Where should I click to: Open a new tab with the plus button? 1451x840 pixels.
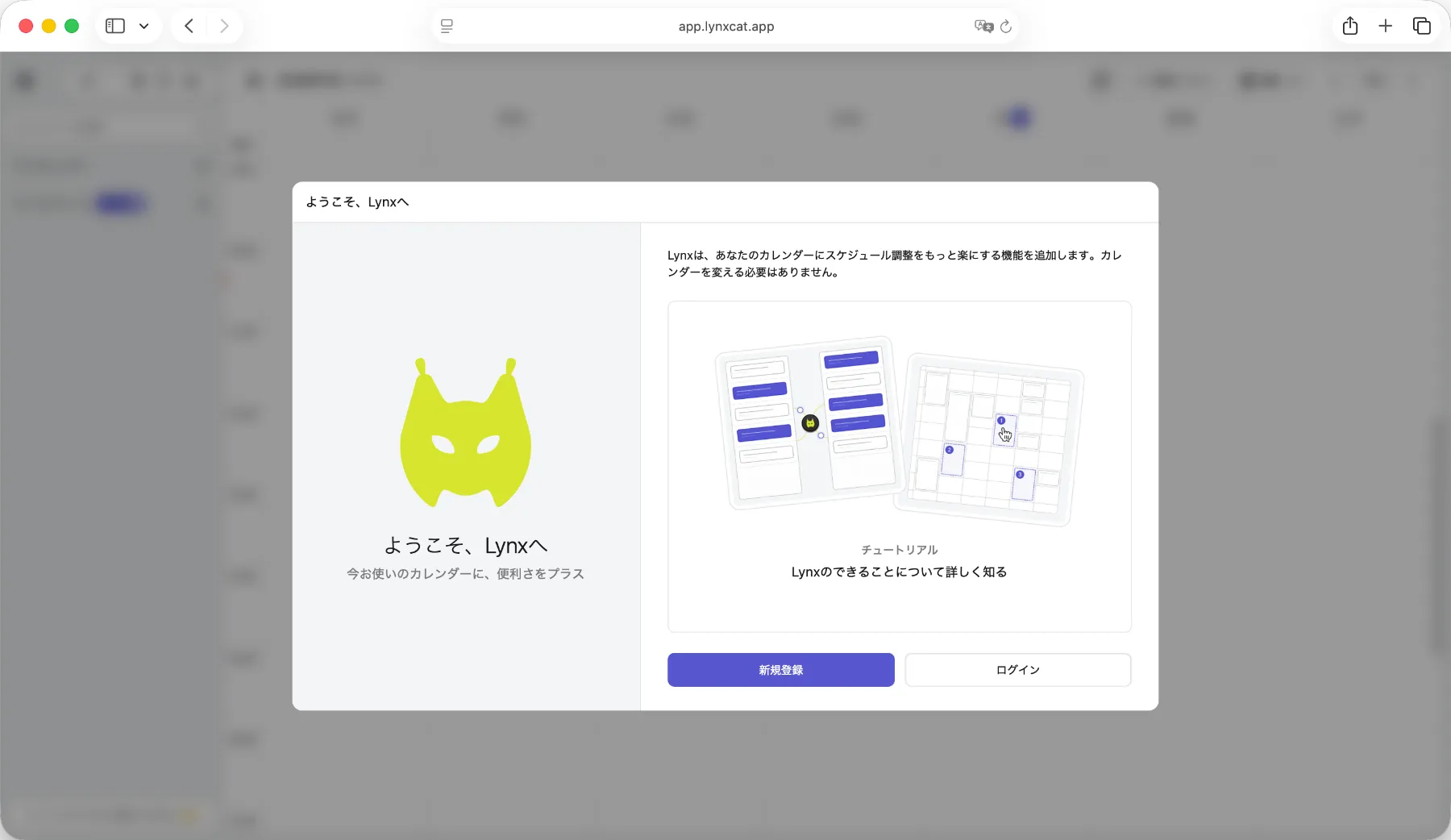pyautogui.click(x=1386, y=25)
